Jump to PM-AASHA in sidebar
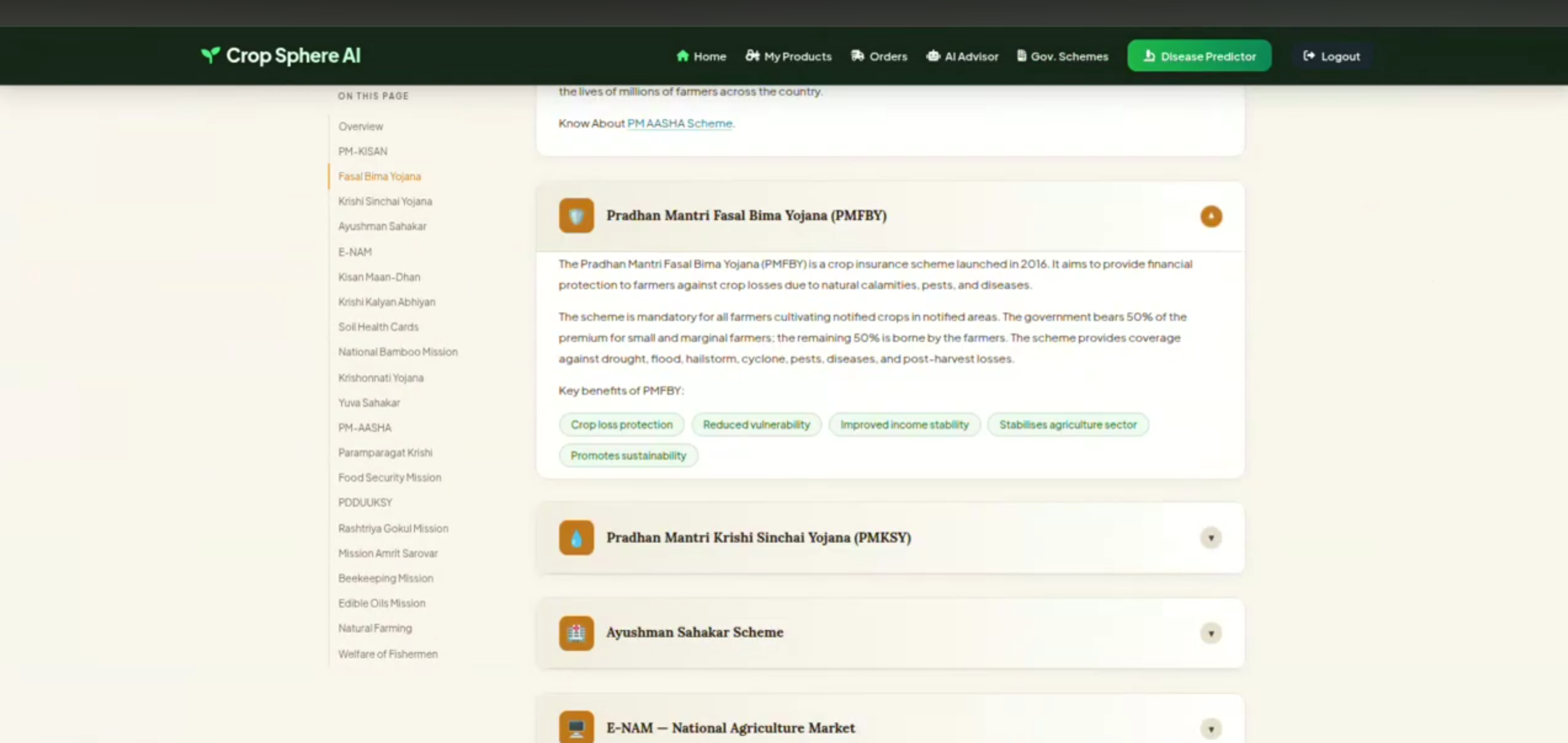Viewport: 1568px width, 743px height. click(x=365, y=427)
